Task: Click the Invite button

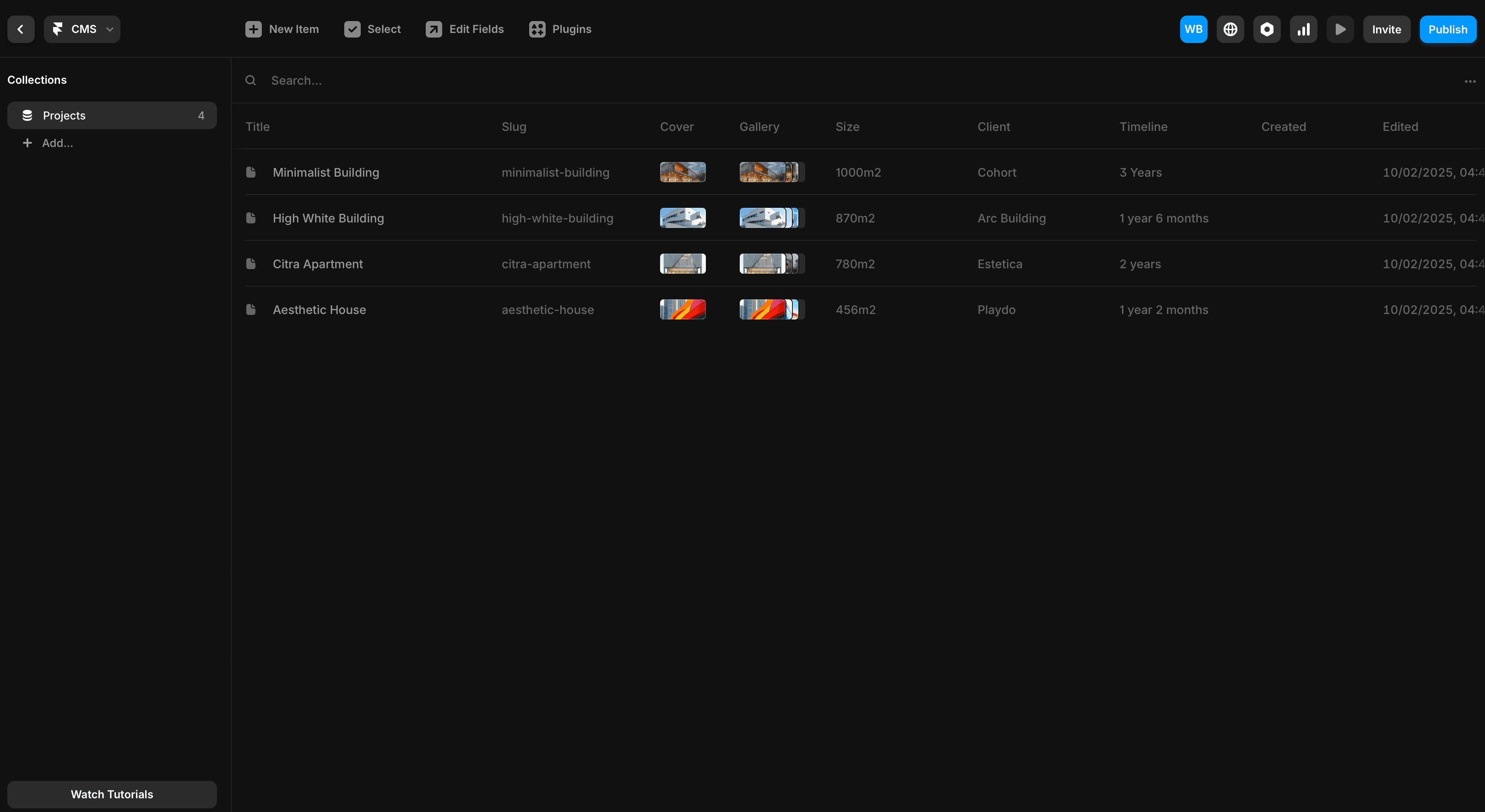Action: tap(1387, 29)
